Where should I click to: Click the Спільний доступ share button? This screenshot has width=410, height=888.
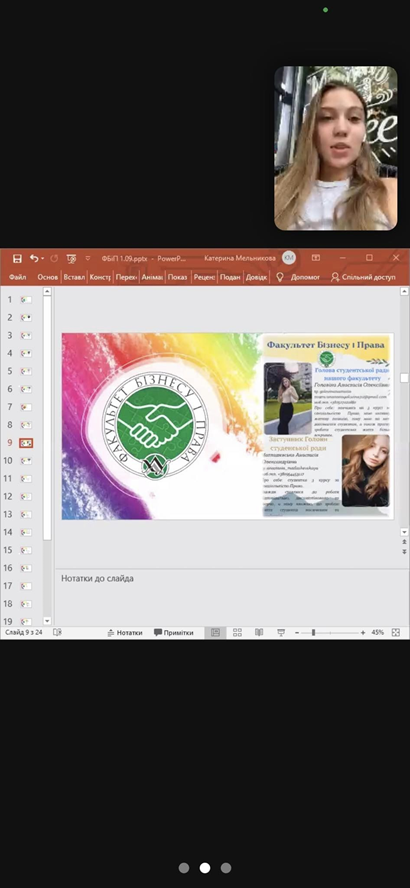364,278
